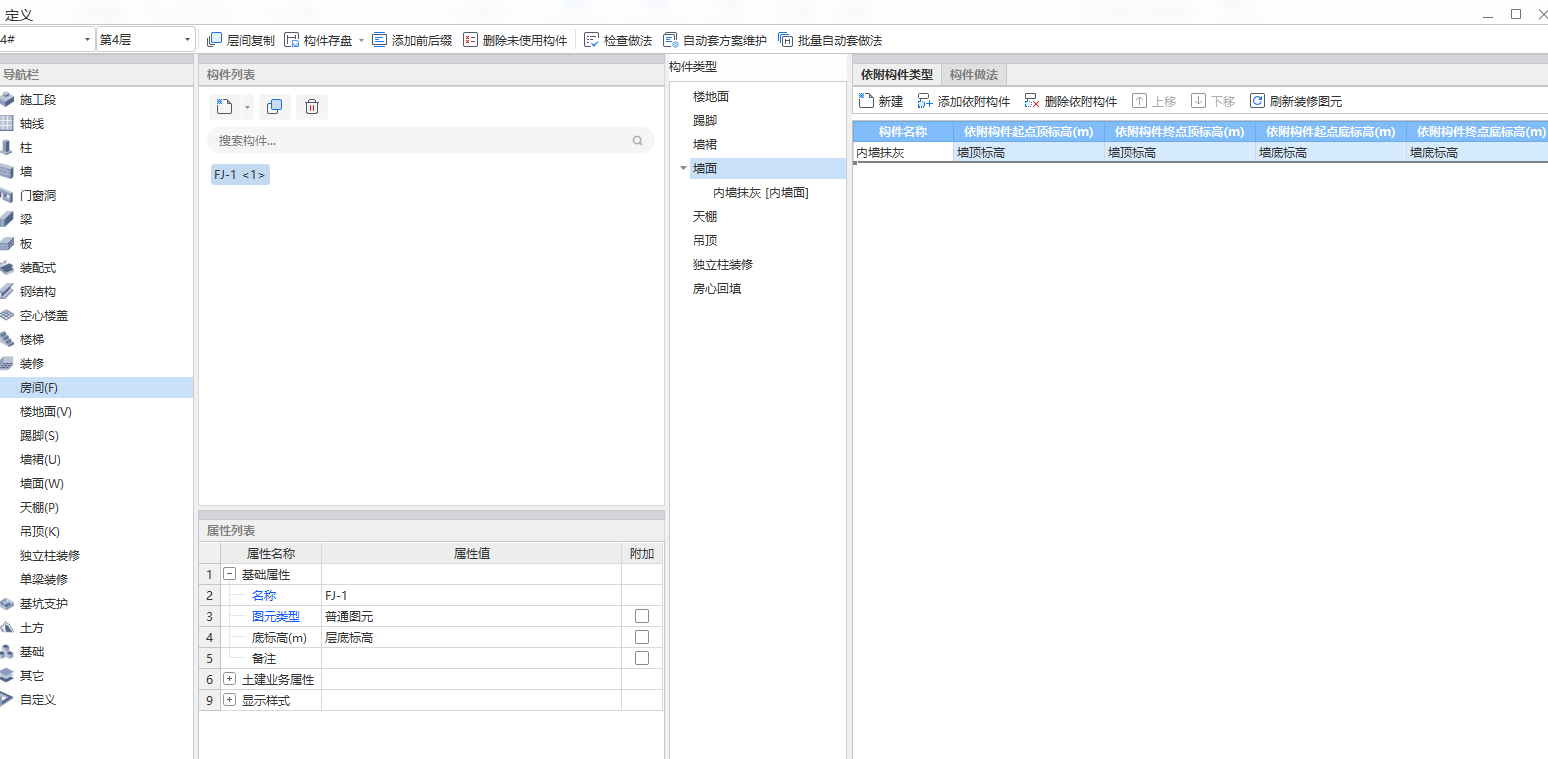Image resolution: width=1548 pixels, height=759 pixels.
Task: Open the new component dropdown arrow
Action: click(247, 107)
